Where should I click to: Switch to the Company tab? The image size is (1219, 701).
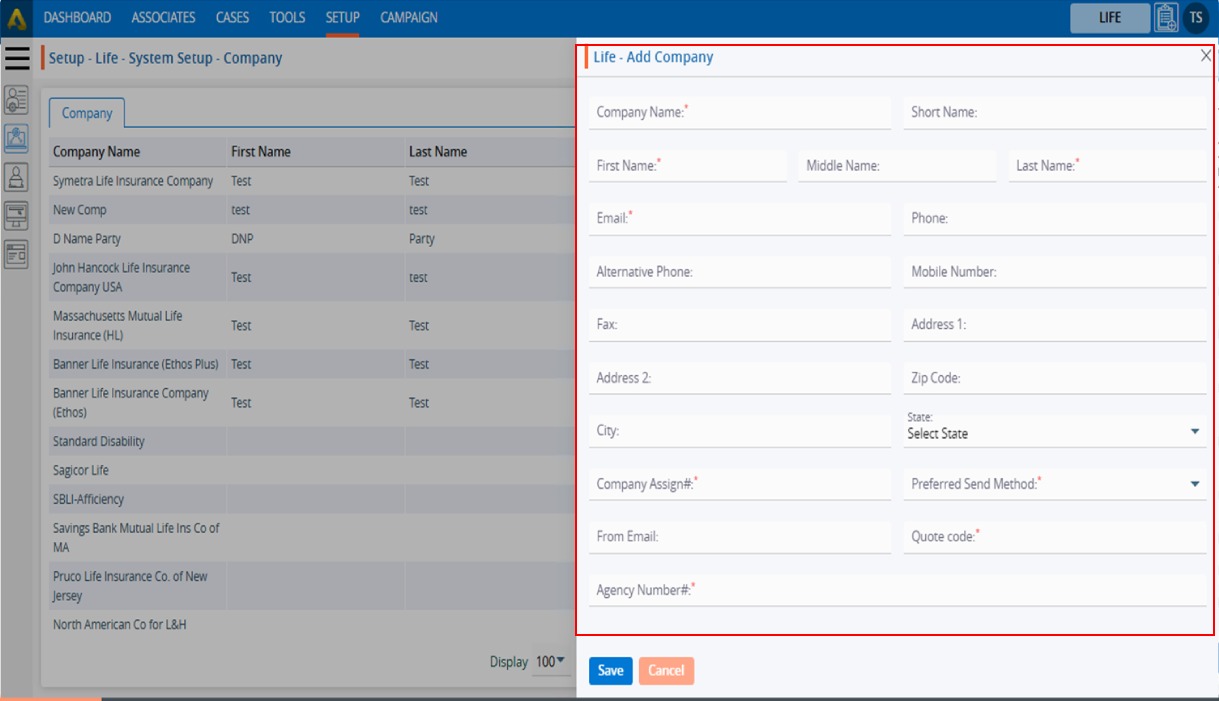[87, 113]
